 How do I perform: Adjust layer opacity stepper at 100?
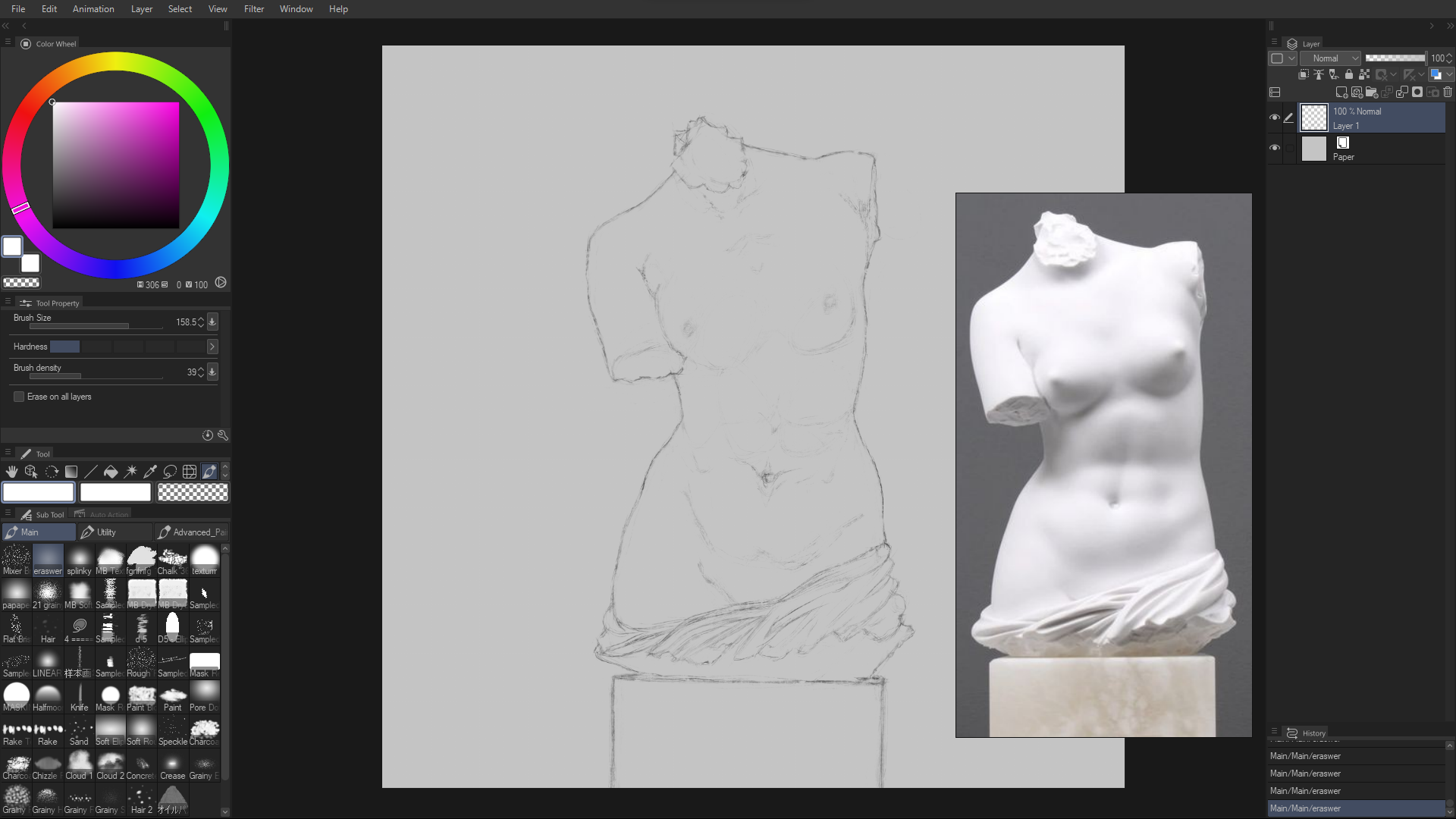(1449, 58)
